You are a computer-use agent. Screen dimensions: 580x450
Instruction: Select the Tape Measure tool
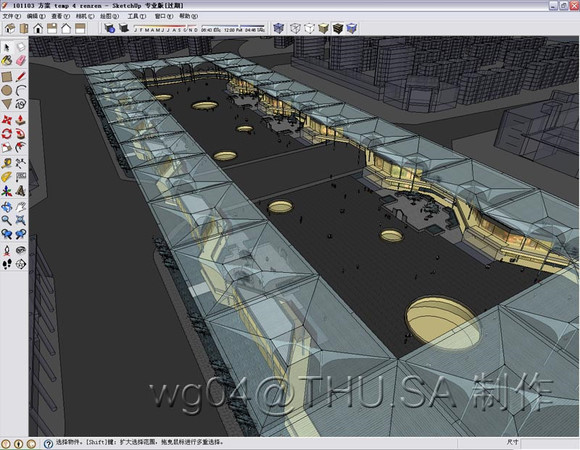point(7,163)
